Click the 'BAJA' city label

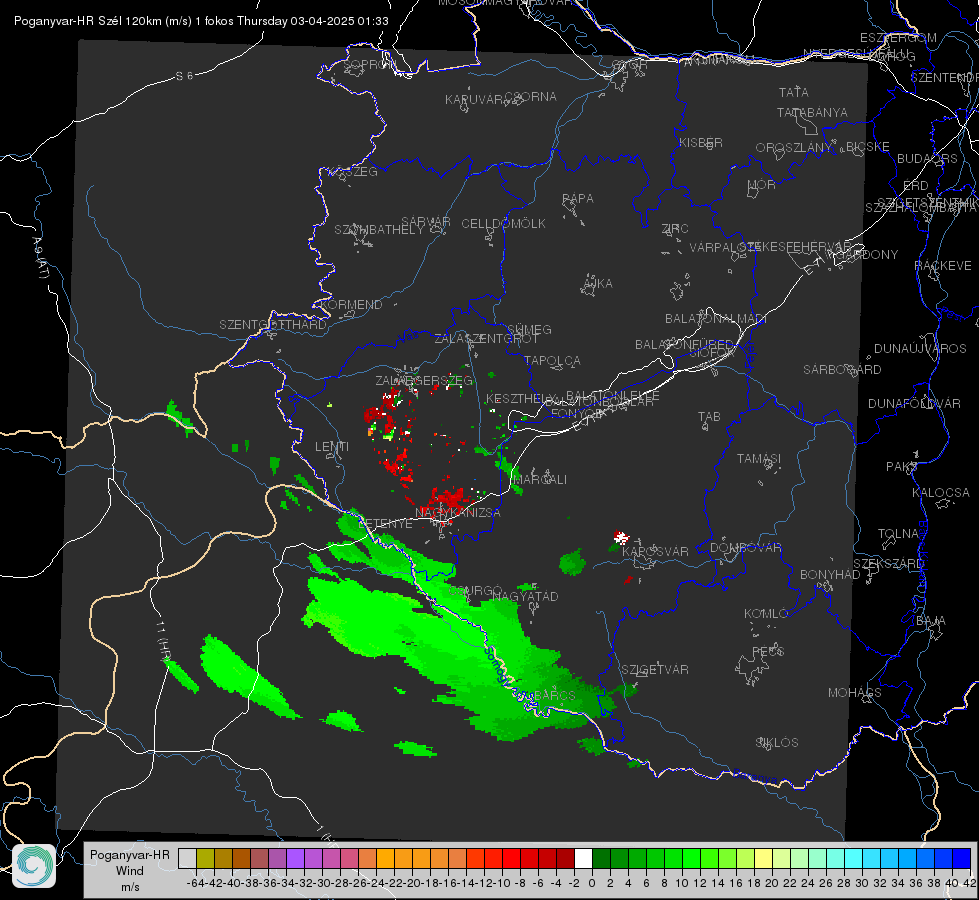tap(931, 620)
